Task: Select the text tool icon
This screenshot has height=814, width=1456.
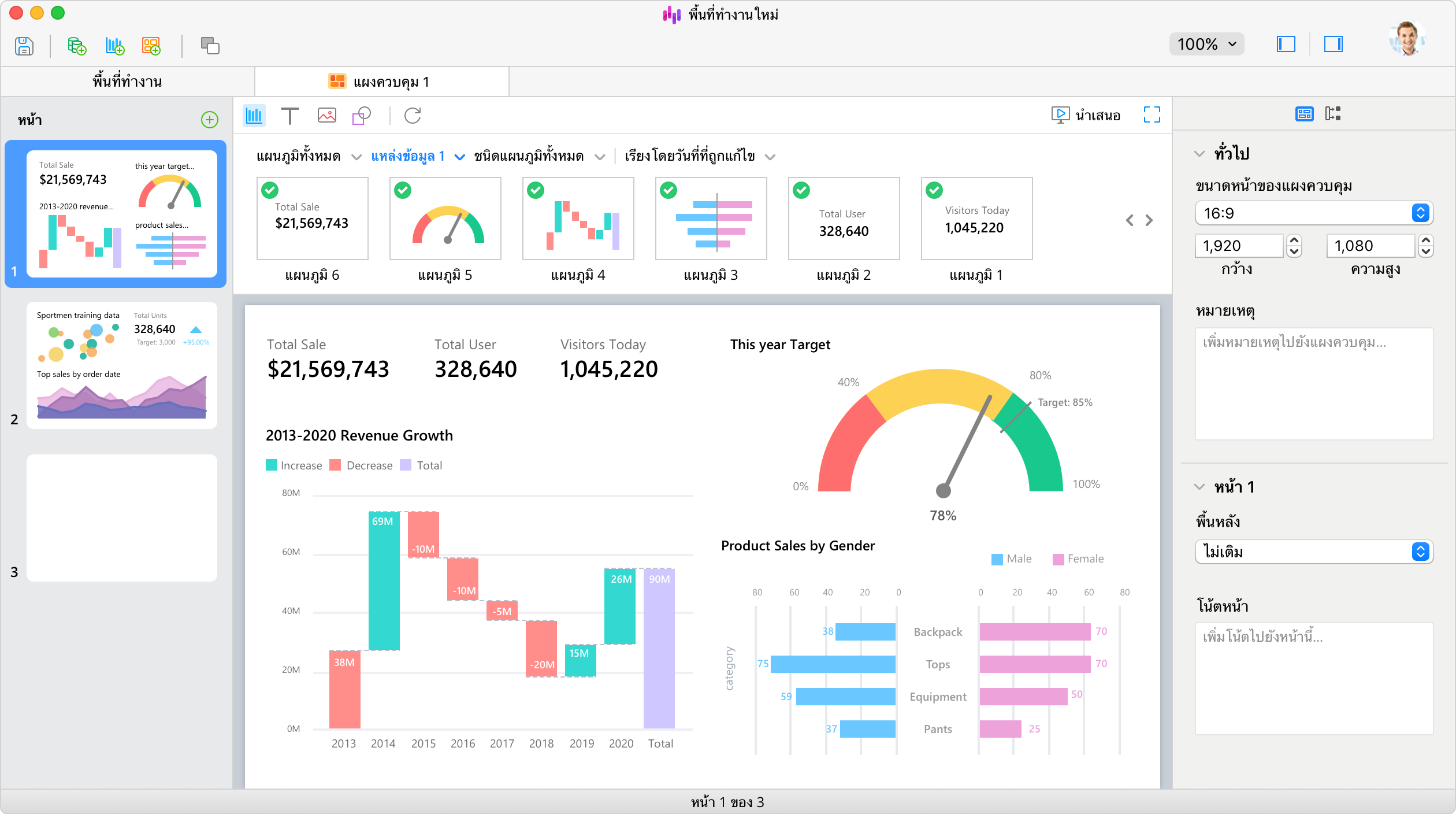Action: 289,116
